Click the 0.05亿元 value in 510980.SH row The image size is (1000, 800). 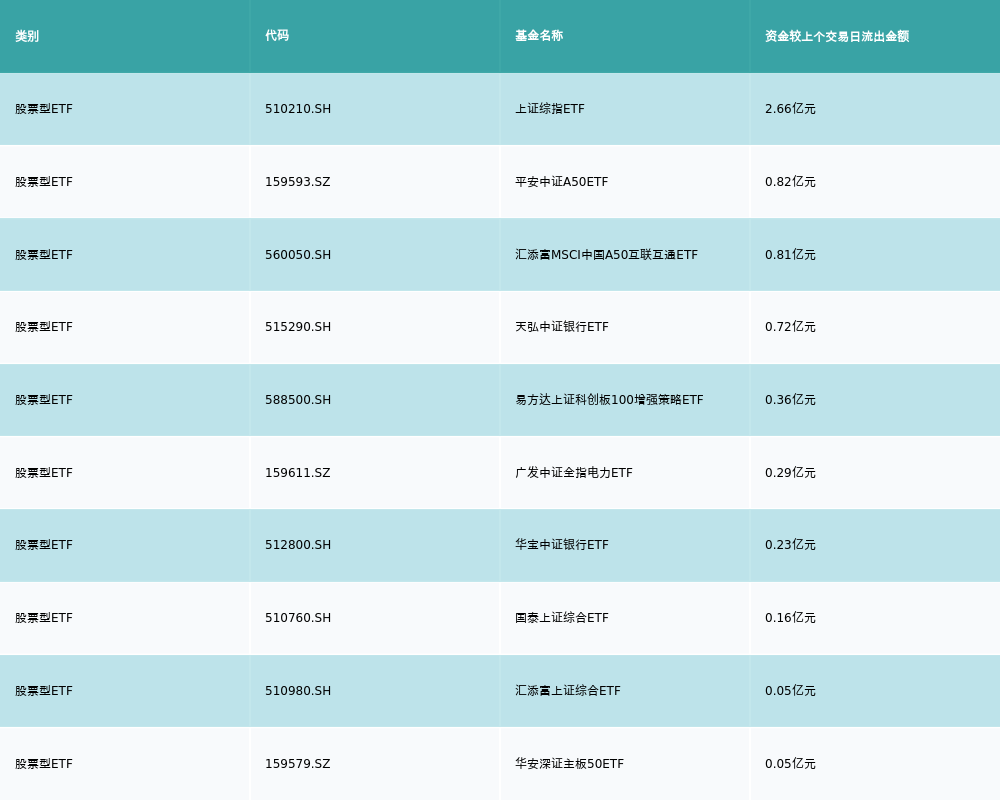790,691
